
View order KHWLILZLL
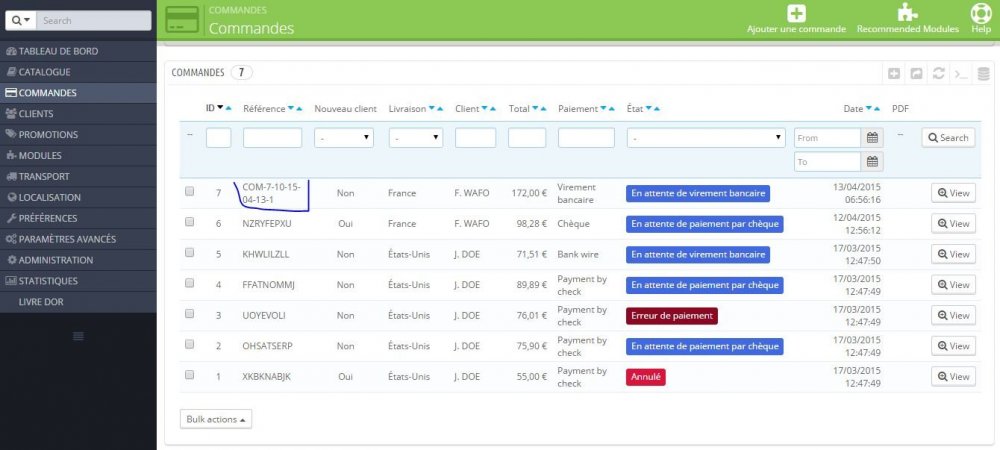953,254
